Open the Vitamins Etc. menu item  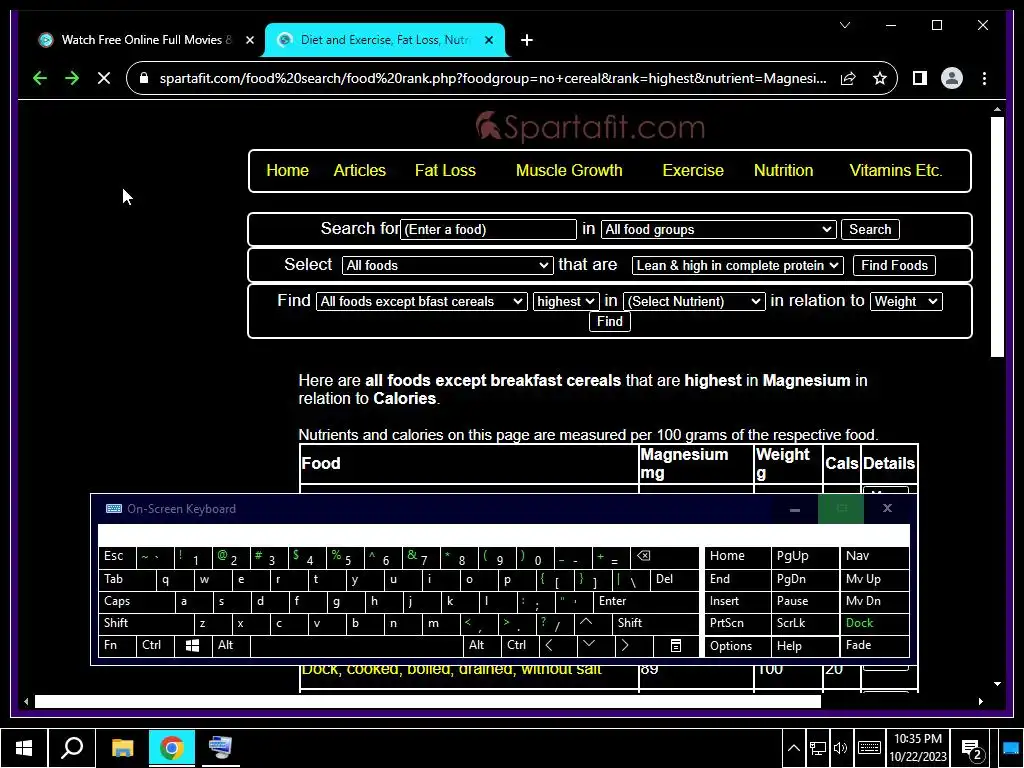(x=895, y=170)
